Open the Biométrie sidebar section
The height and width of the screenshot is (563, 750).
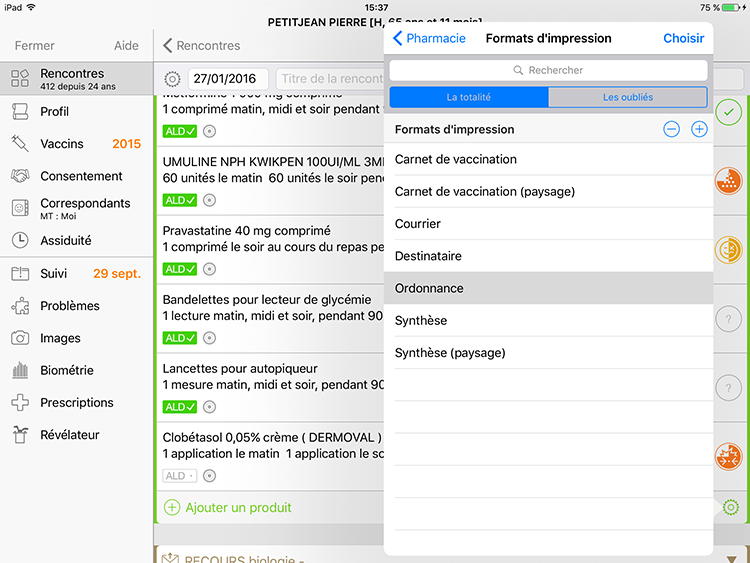point(66,370)
